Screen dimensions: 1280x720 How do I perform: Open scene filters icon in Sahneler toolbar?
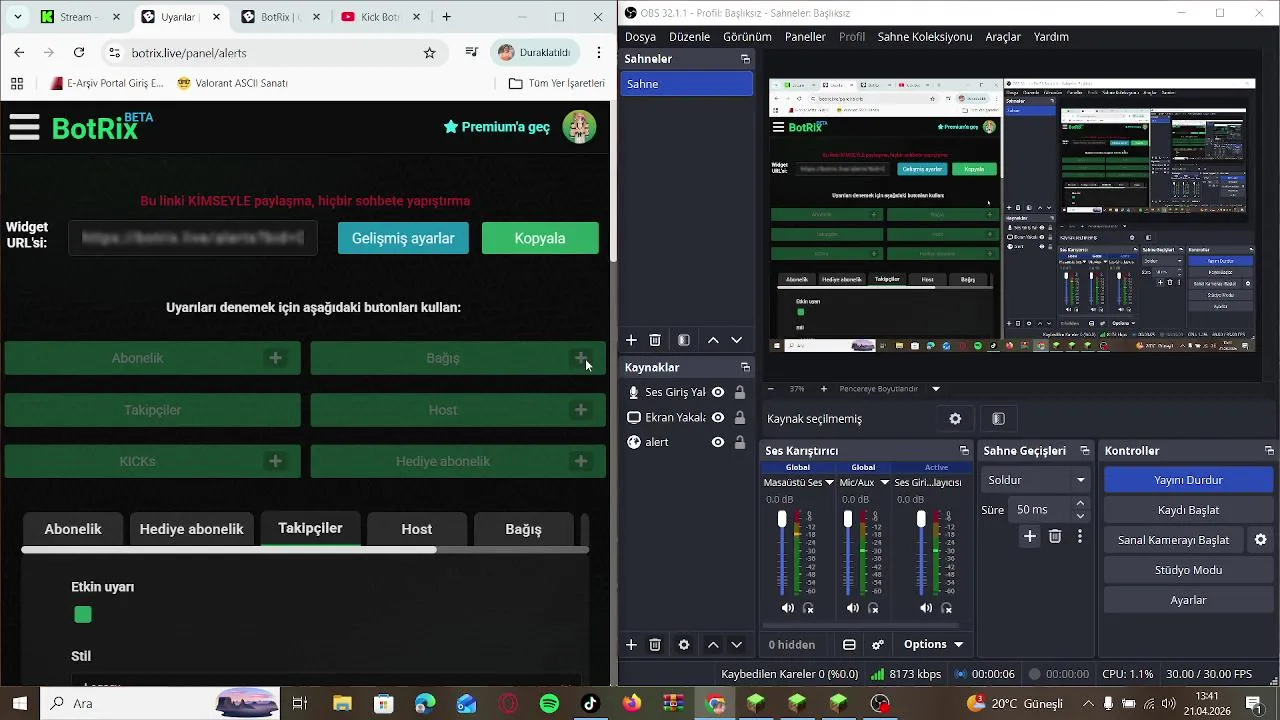pyautogui.click(x=684, y=340)
